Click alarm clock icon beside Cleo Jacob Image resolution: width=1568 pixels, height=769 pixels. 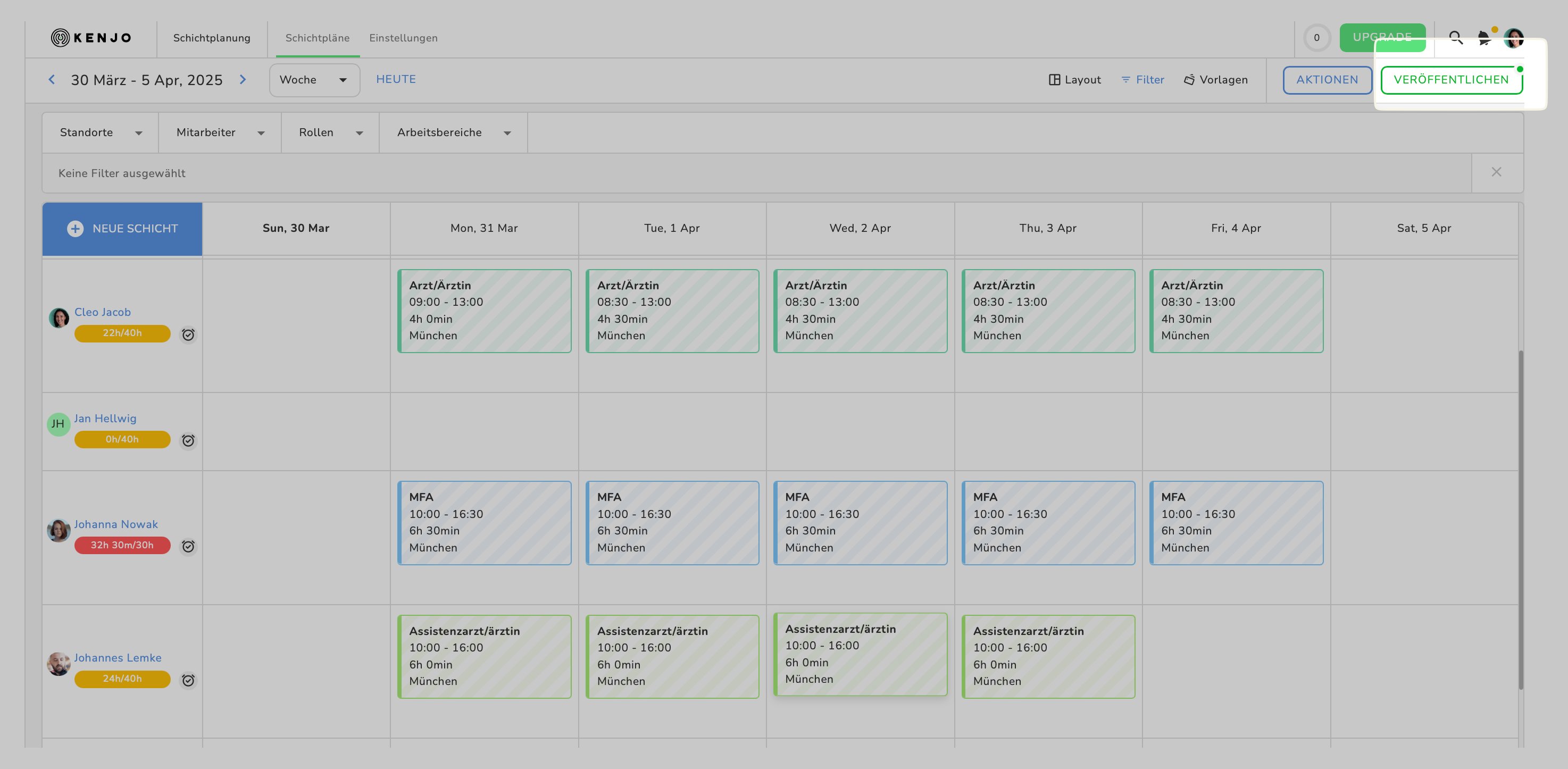pos(188,335)
